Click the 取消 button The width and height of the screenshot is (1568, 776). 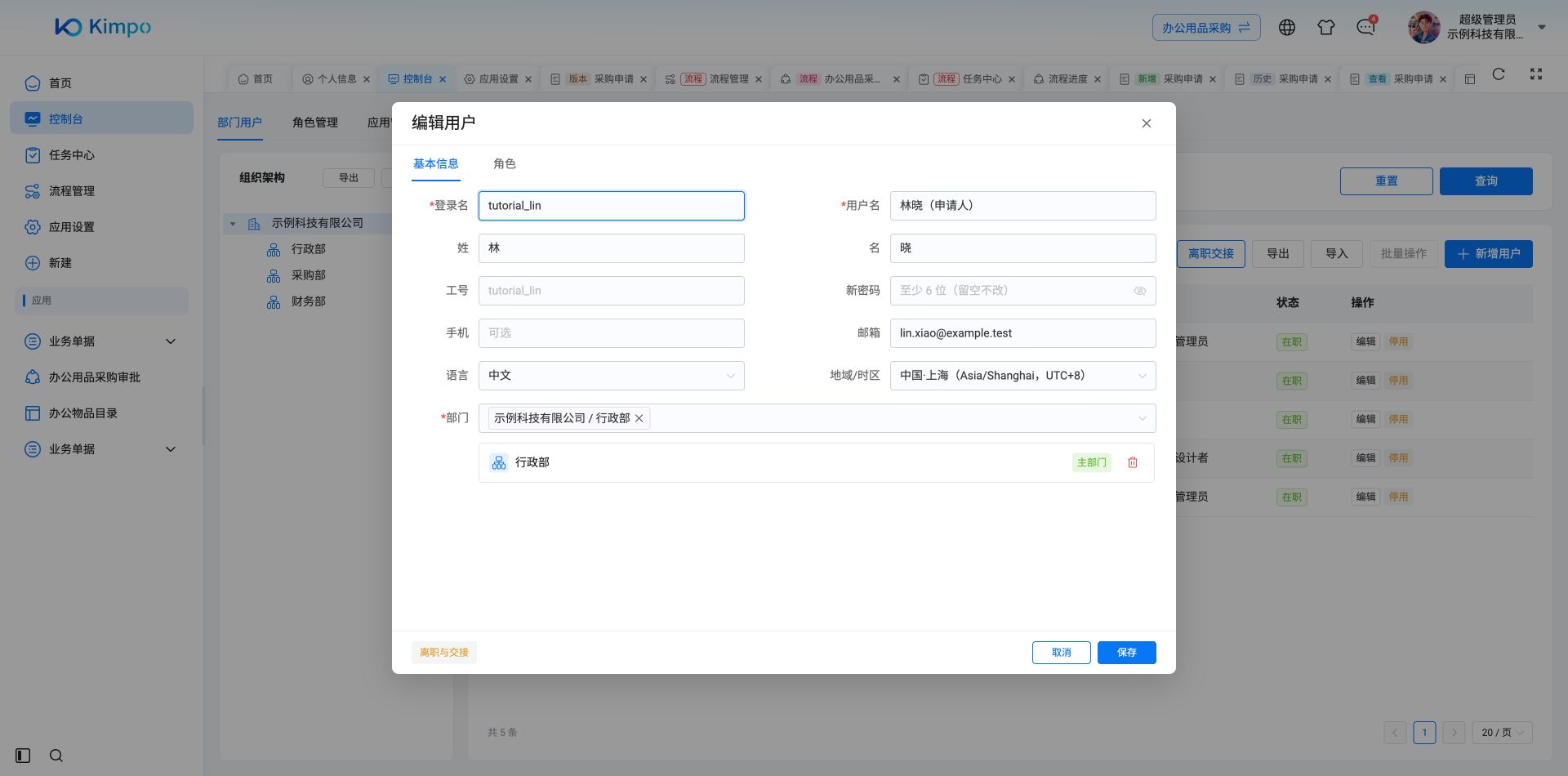click(x=1062, y=653)
